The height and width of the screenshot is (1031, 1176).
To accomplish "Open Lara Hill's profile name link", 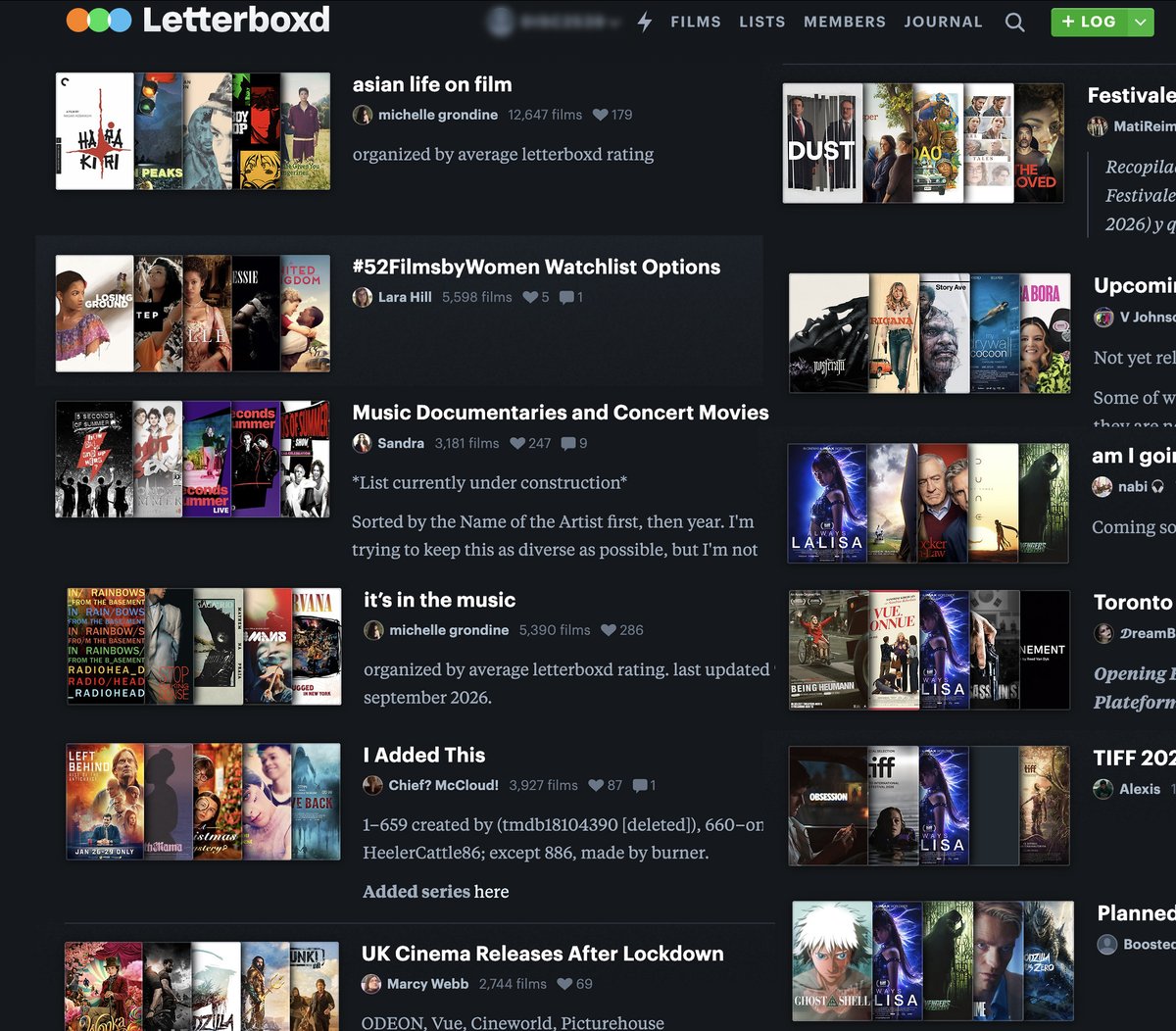I will (x=405, y=297).
